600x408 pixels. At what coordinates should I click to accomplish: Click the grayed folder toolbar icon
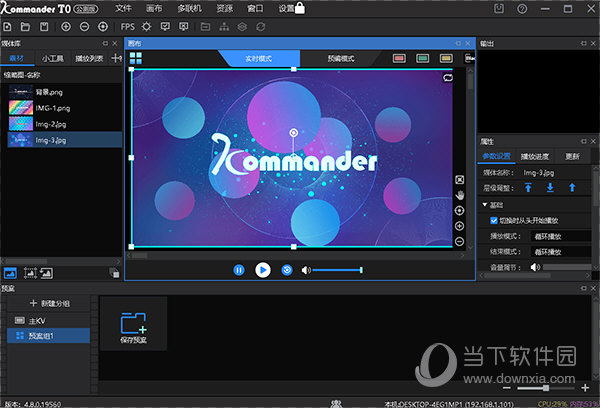[x=205, y=27]
